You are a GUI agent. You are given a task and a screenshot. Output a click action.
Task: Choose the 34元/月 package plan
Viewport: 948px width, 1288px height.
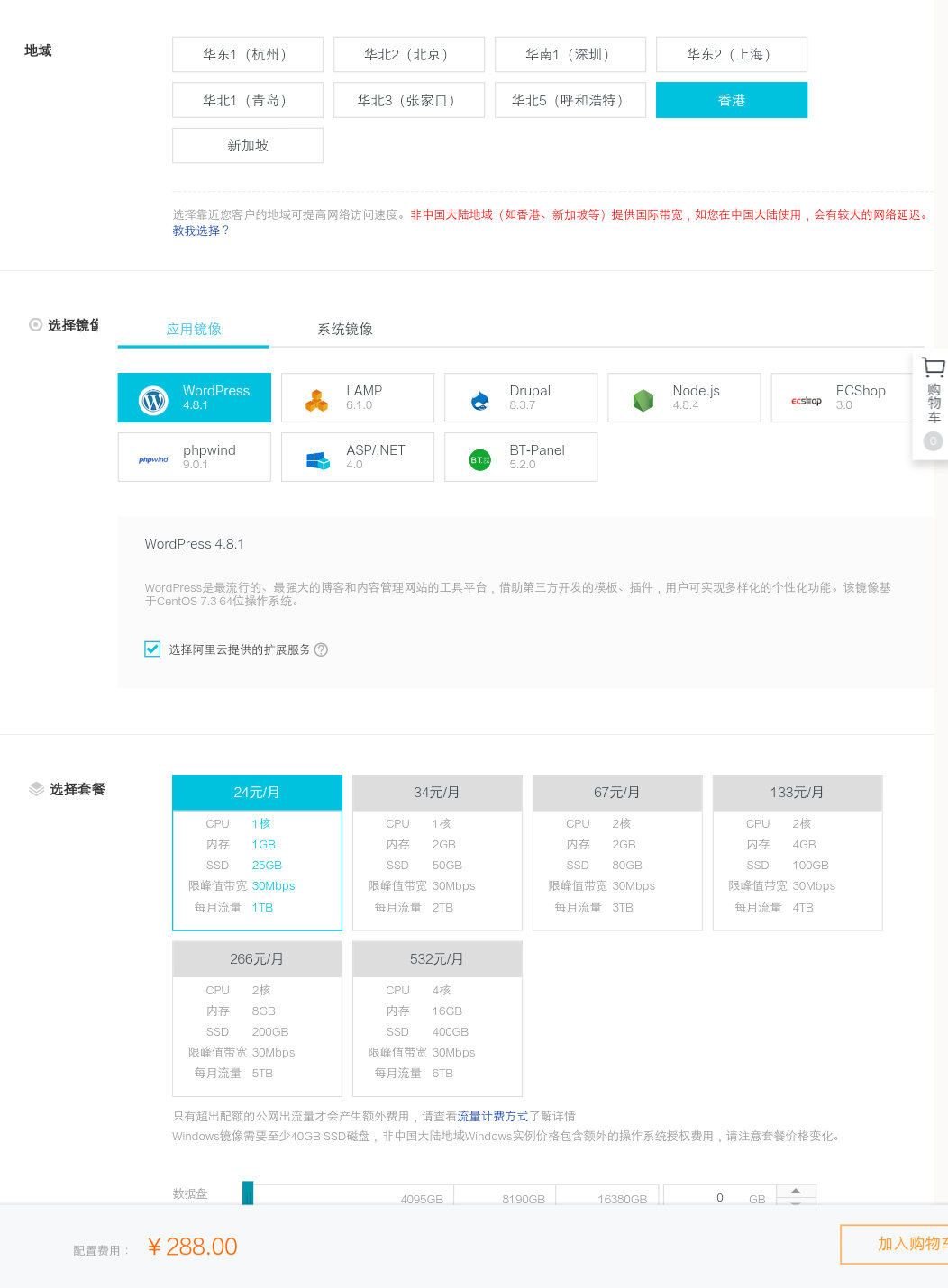tap(437, 852)
